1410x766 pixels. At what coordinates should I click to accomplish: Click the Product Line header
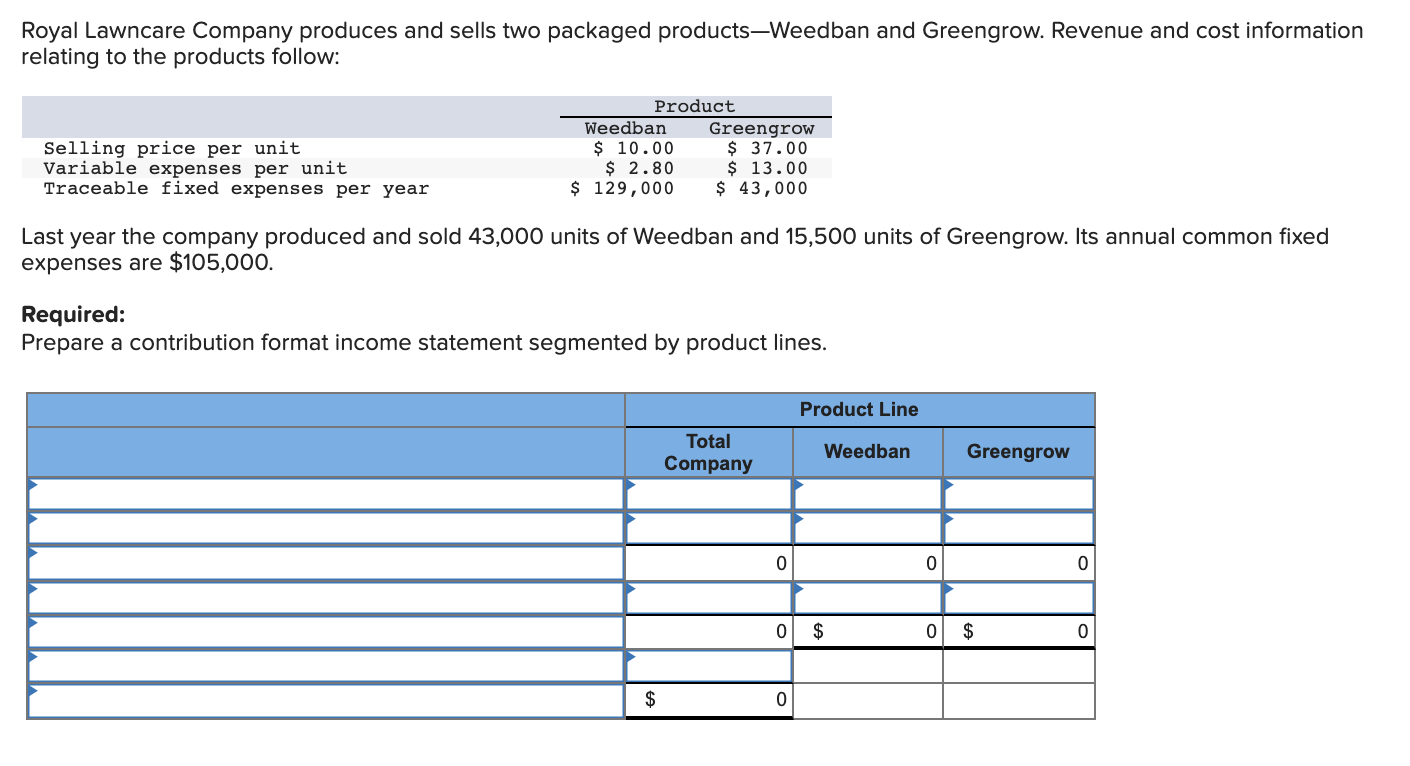(x=859, y=409)
